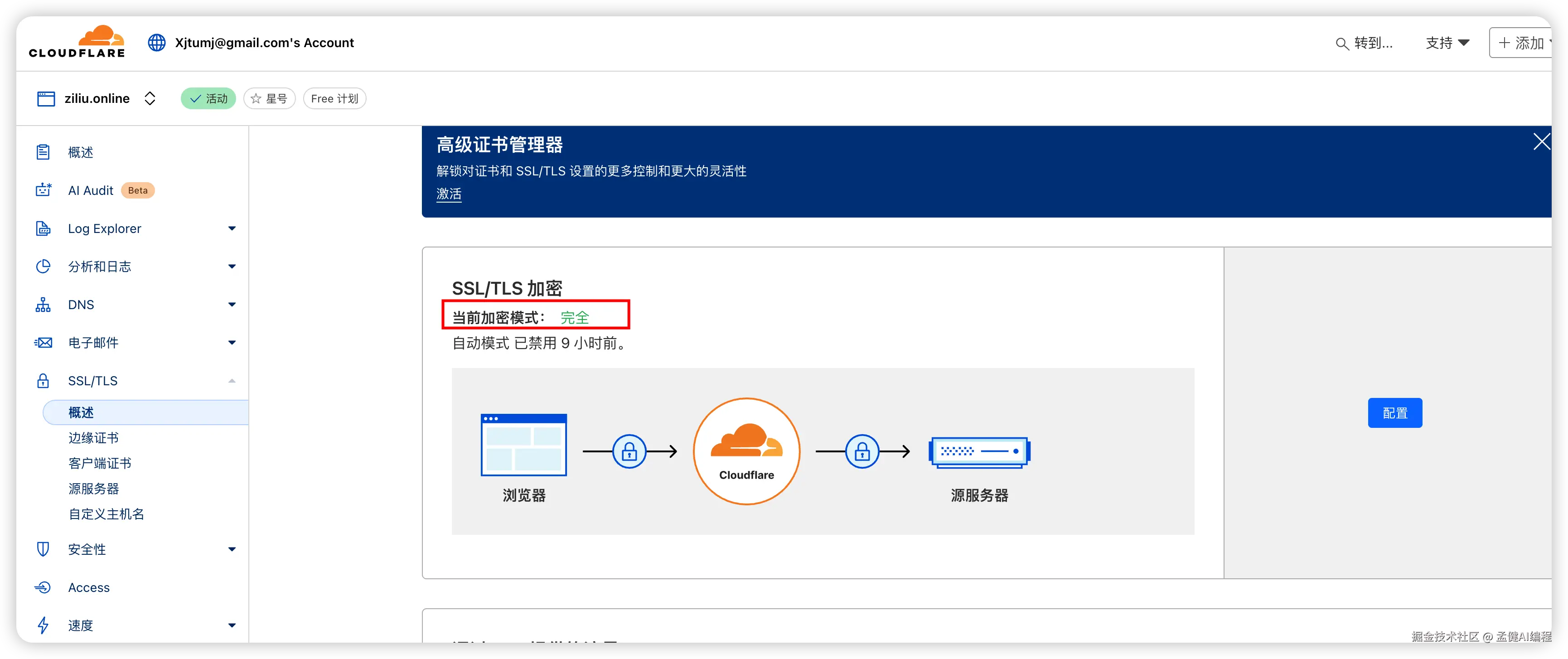Viewport: 1568px width, 659px height.
Task: Click the security shield icon
Action: click(x=43, y=549)
